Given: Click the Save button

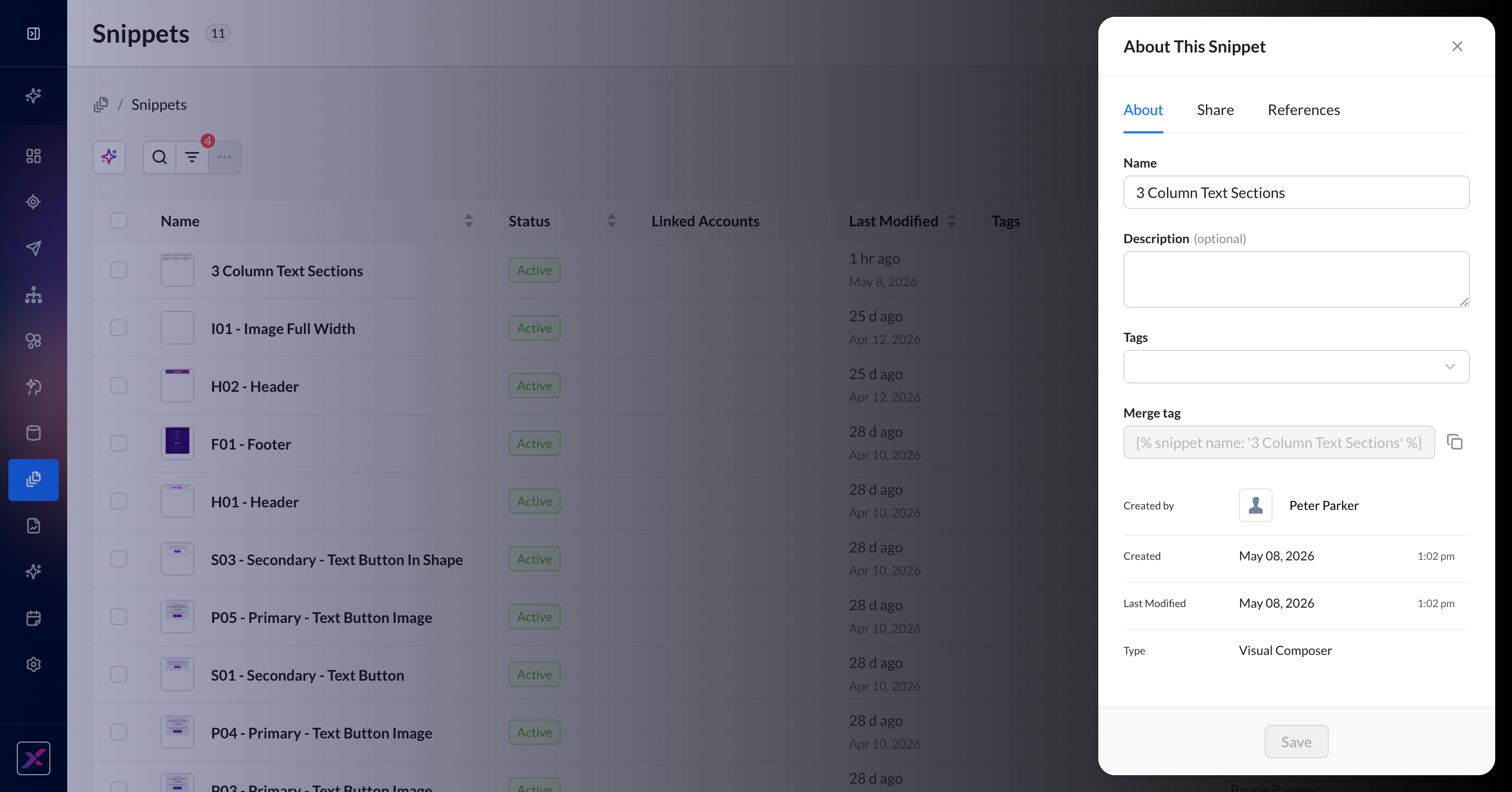Looking at the screenshot, I should point(1296,742).
